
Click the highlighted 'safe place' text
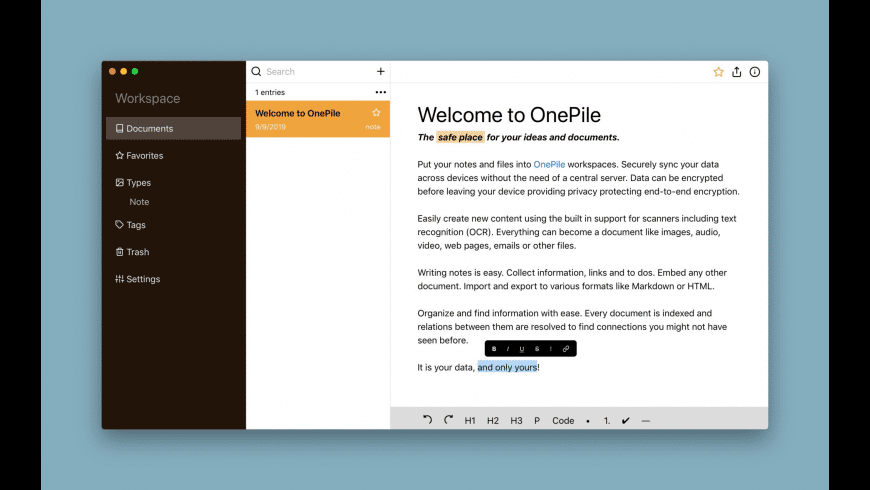pyautogui.click(x=460, y=137)
